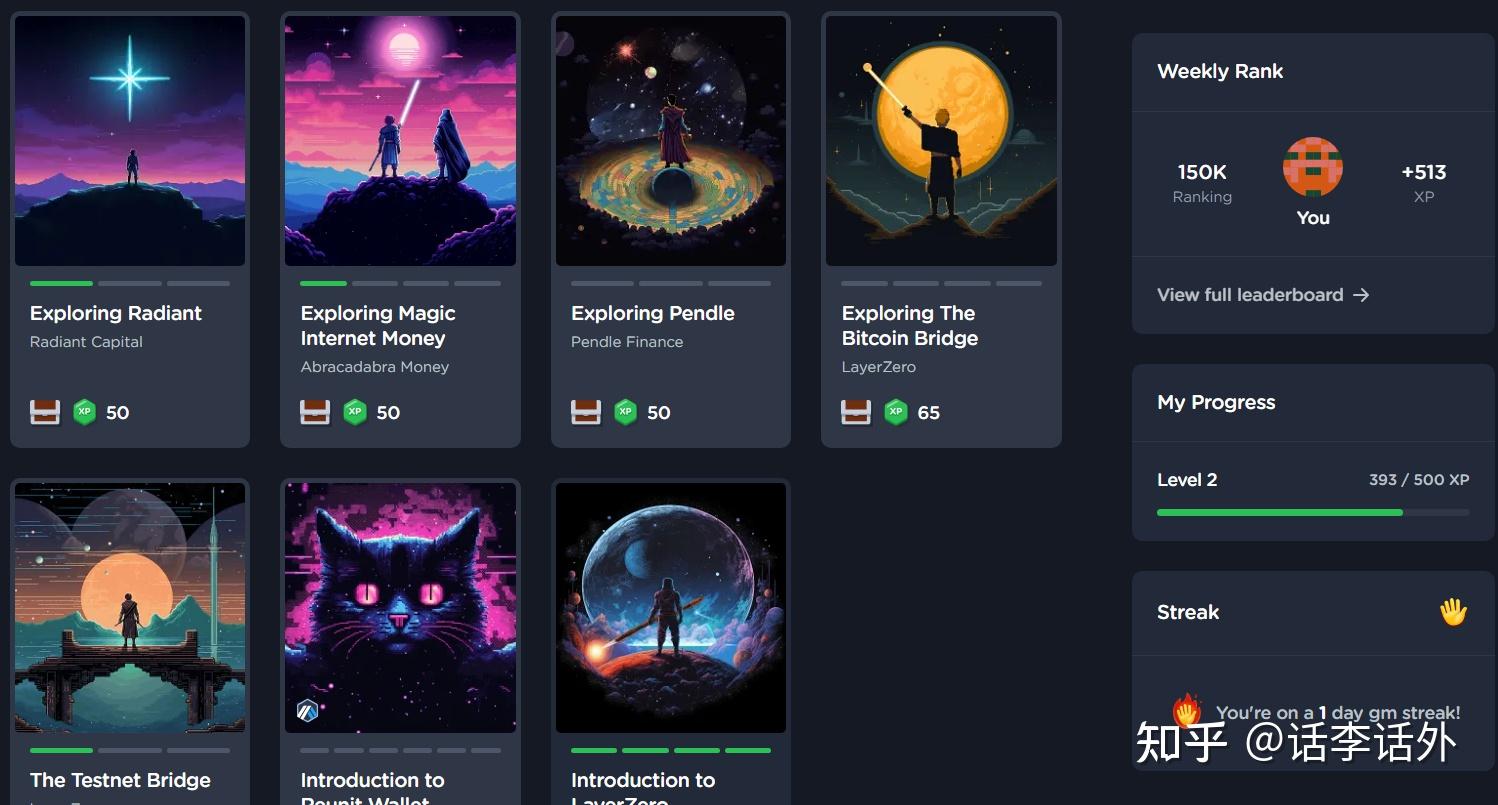Screen dimensions: 1498x805
Task: Select the Introduction to Rabbit Wallet title
Action: 372,790
